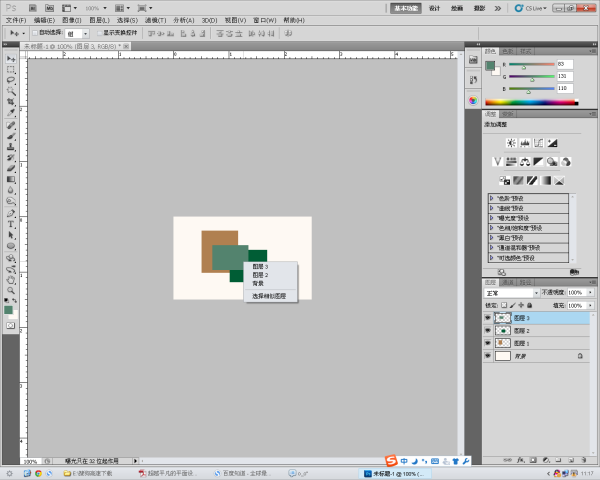Toggle the lock transparent pixels option
Image resolution: width=600 pixels, height=480 pixels.
click(504, 305)
